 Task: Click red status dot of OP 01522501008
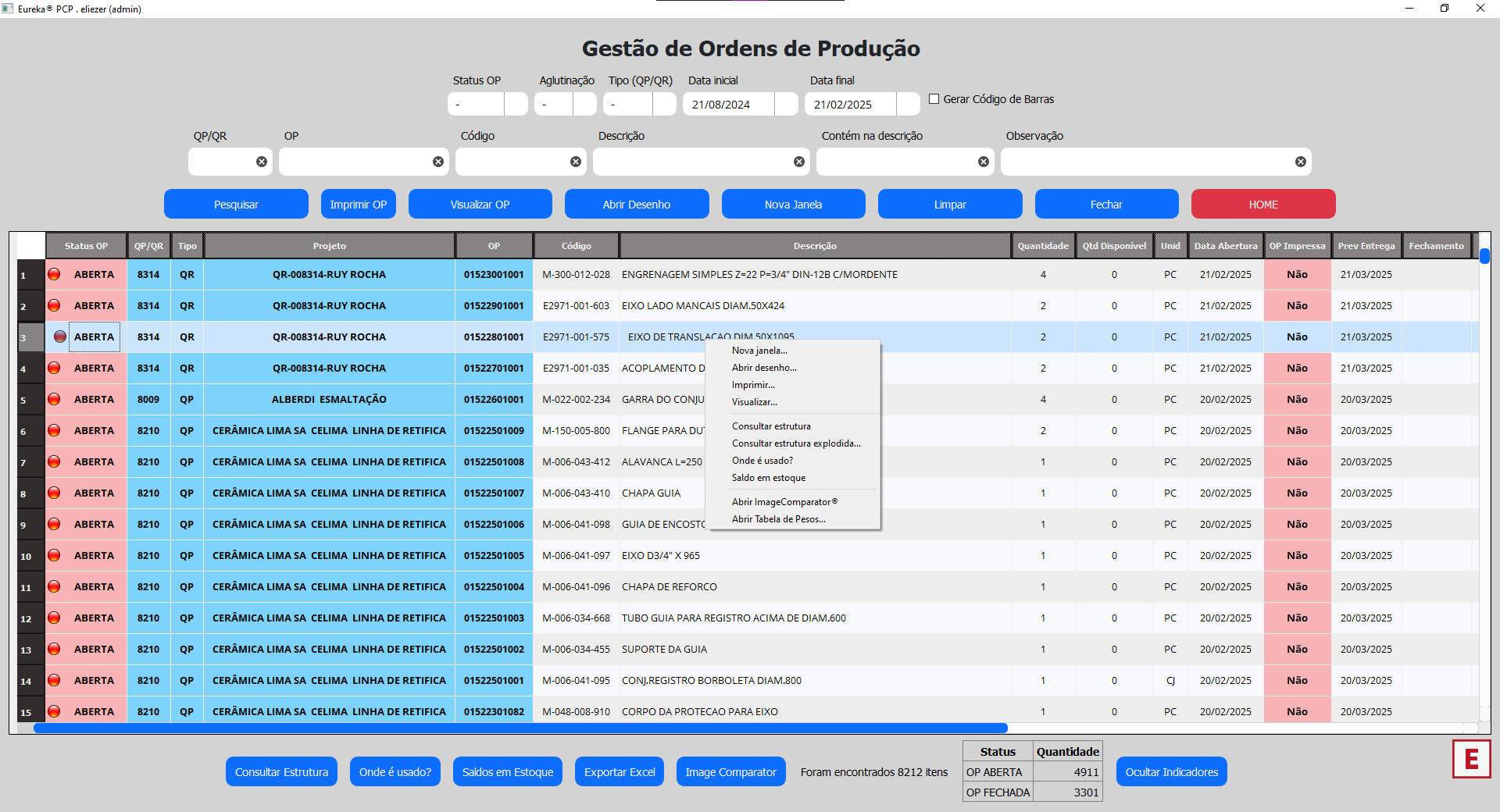click(54, 461)
